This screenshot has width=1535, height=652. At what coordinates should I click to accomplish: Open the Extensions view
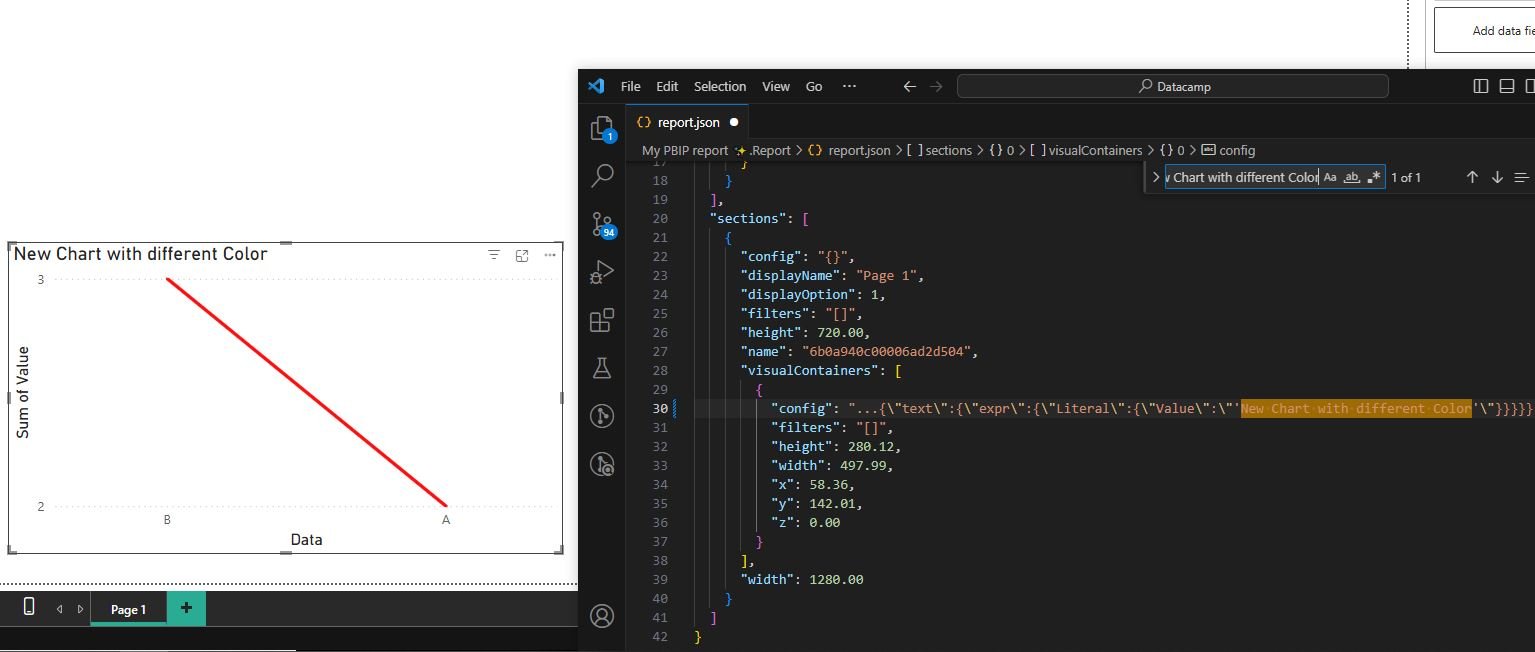(602, 320)
